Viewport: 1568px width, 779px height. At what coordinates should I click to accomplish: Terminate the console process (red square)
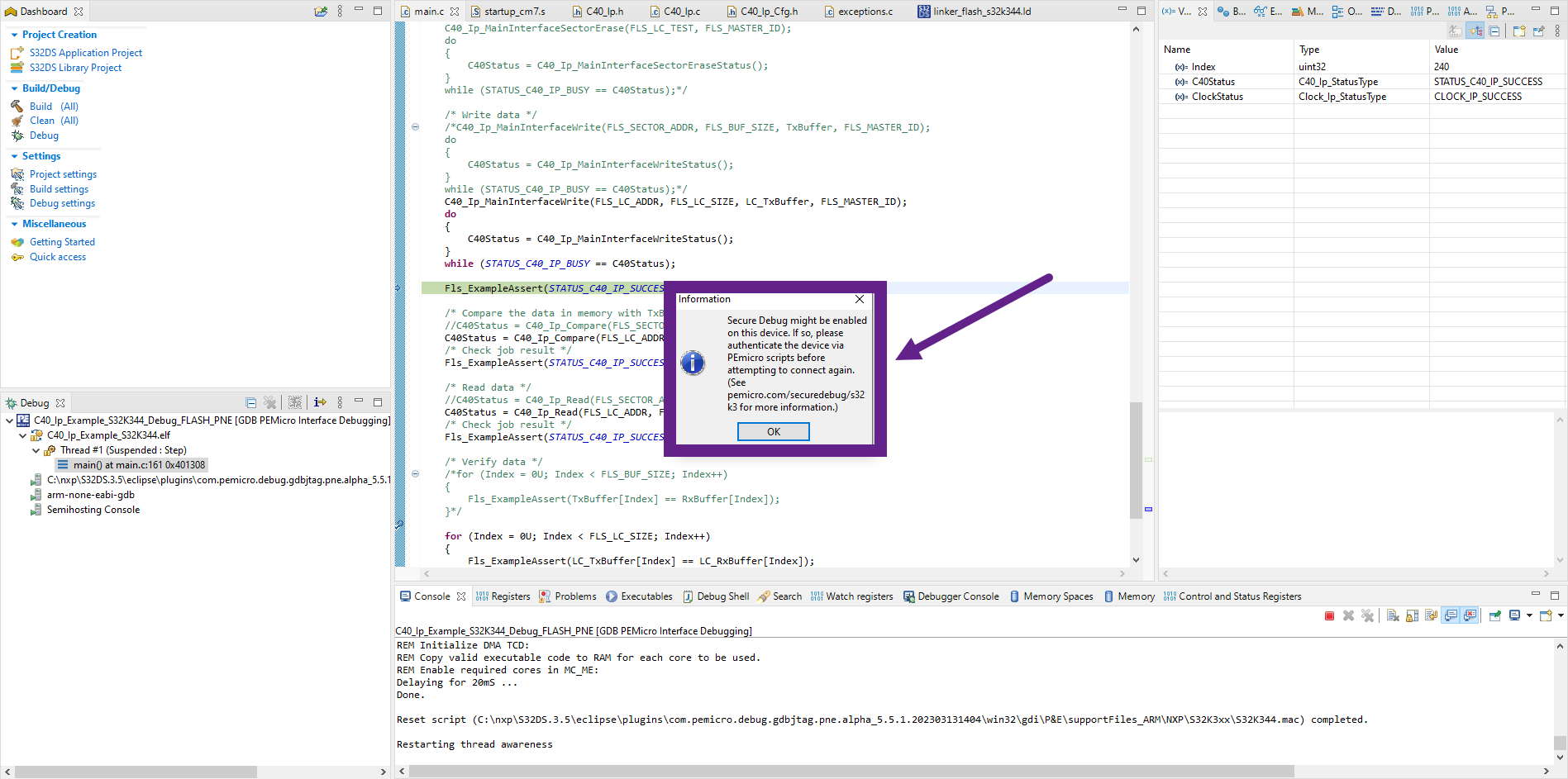[1329, 615]
